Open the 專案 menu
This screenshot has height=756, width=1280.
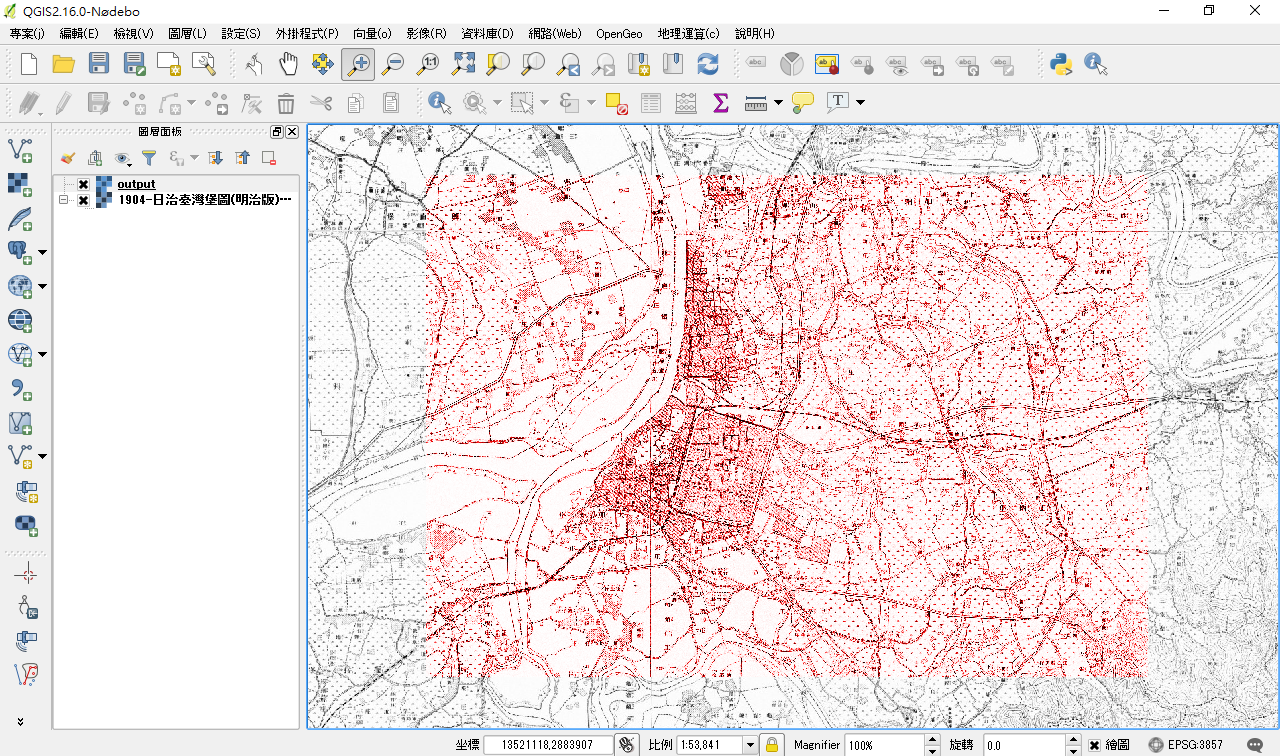pyautogui.click(x=27, y=33)
